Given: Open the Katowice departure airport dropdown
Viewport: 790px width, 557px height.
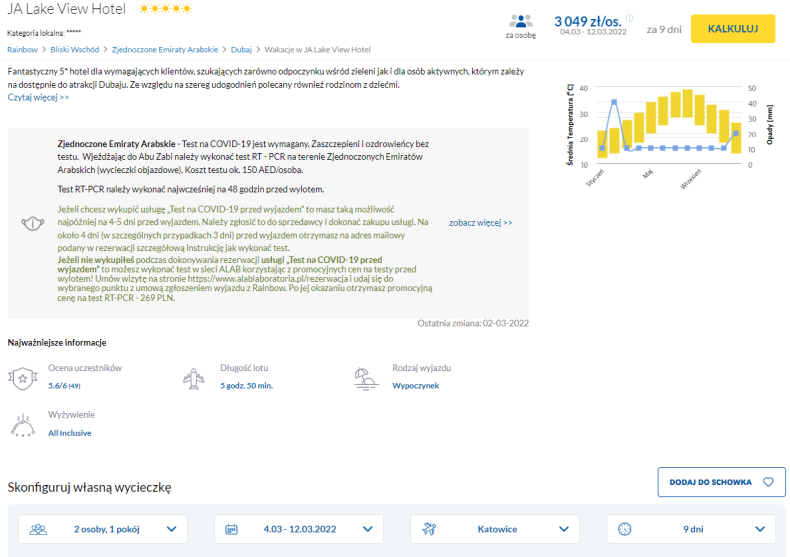Looking at the screenshot, I should tap(495, 529).
